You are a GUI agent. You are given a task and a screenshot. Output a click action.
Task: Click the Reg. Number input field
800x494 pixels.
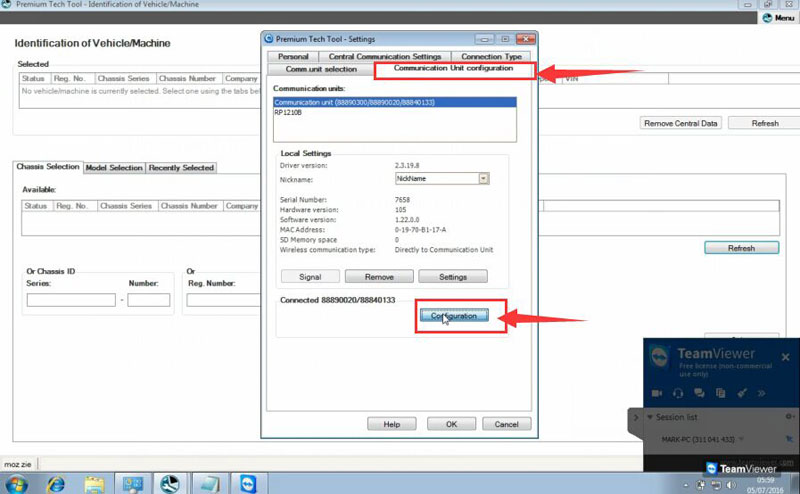(x=223, y=300)
